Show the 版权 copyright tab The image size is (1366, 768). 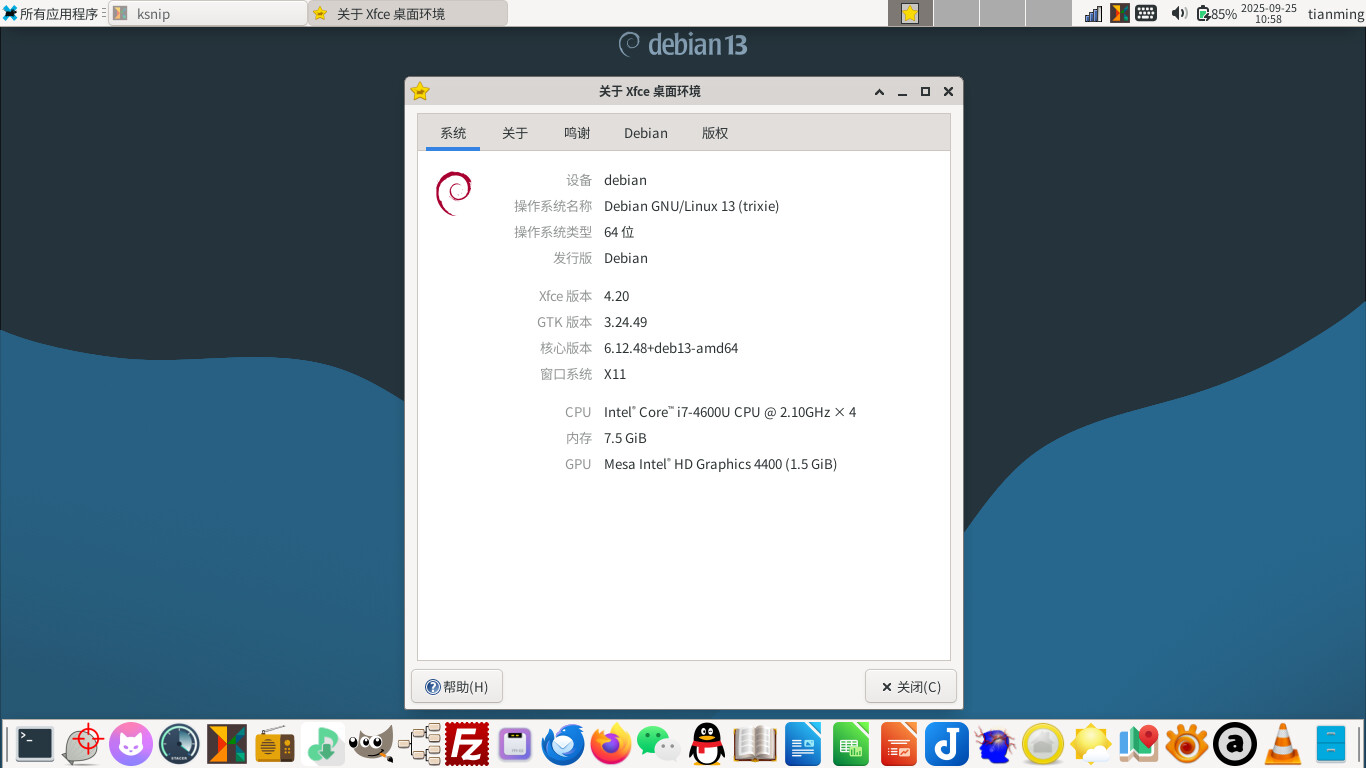pos(715,133)
